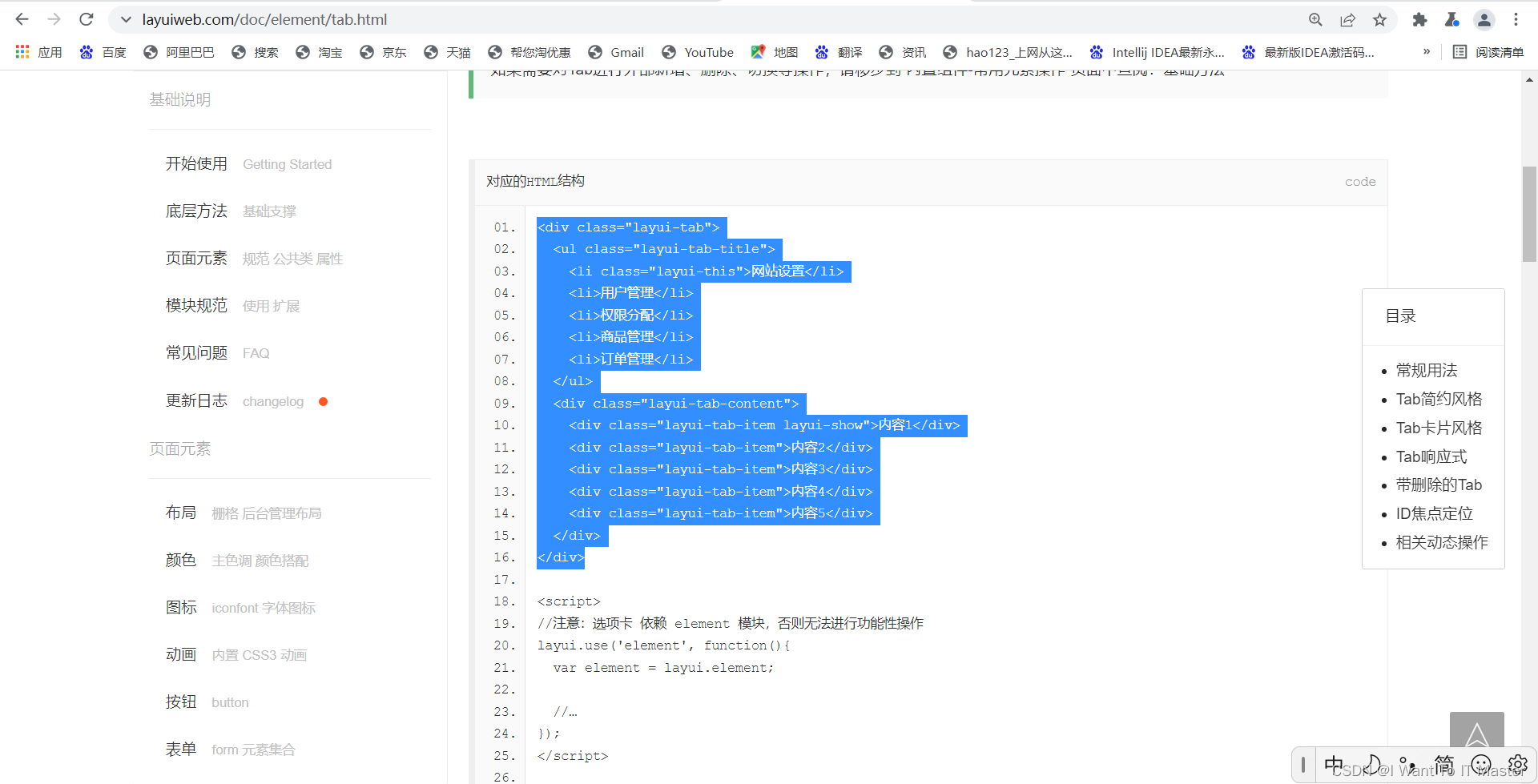Open the IME settings gear
1538x784 pixels.
pyautogui.click(x=1517, y=765)
